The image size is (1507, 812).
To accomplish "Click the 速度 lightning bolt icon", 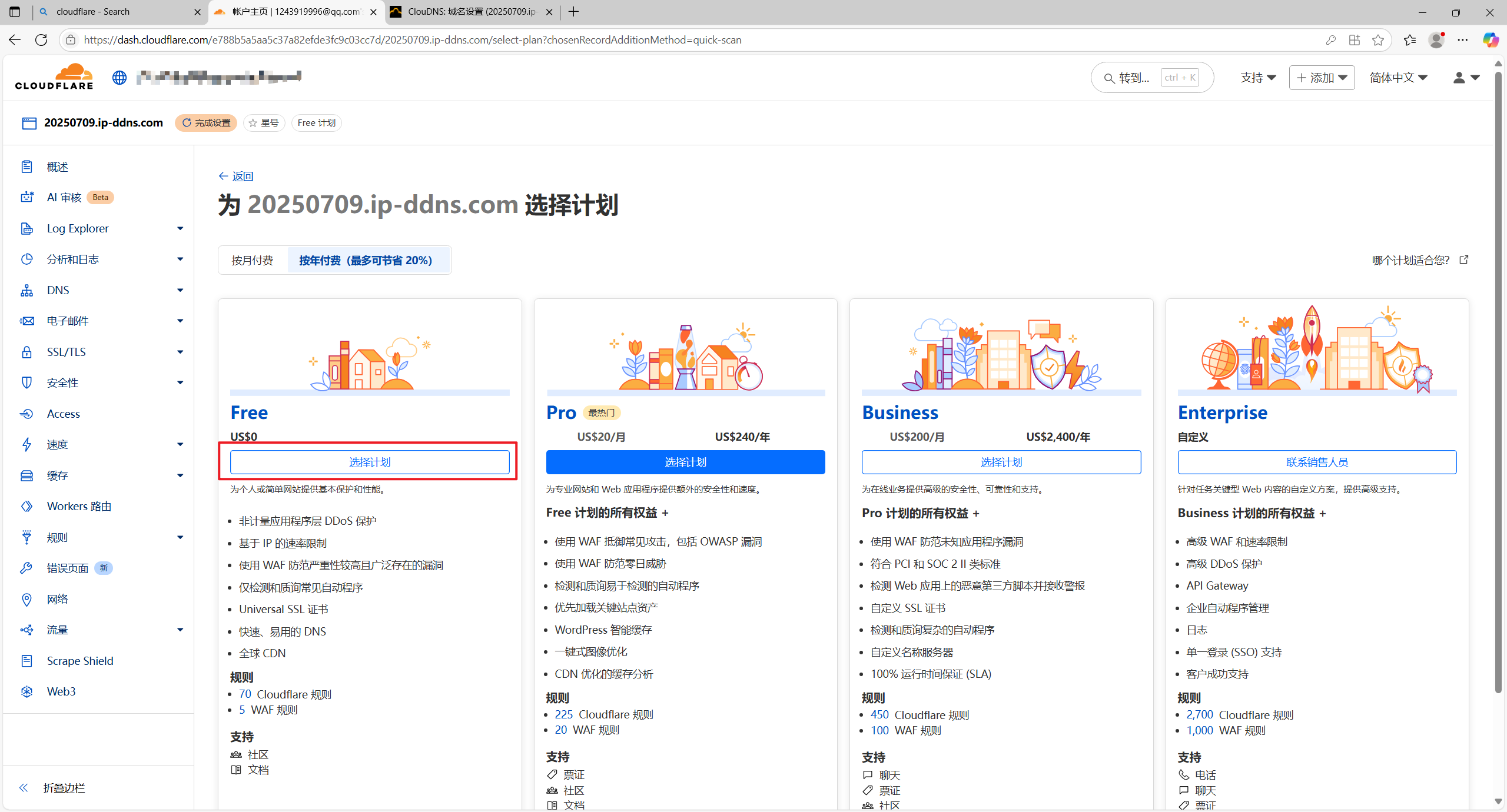I will click(x=26, y=444).
